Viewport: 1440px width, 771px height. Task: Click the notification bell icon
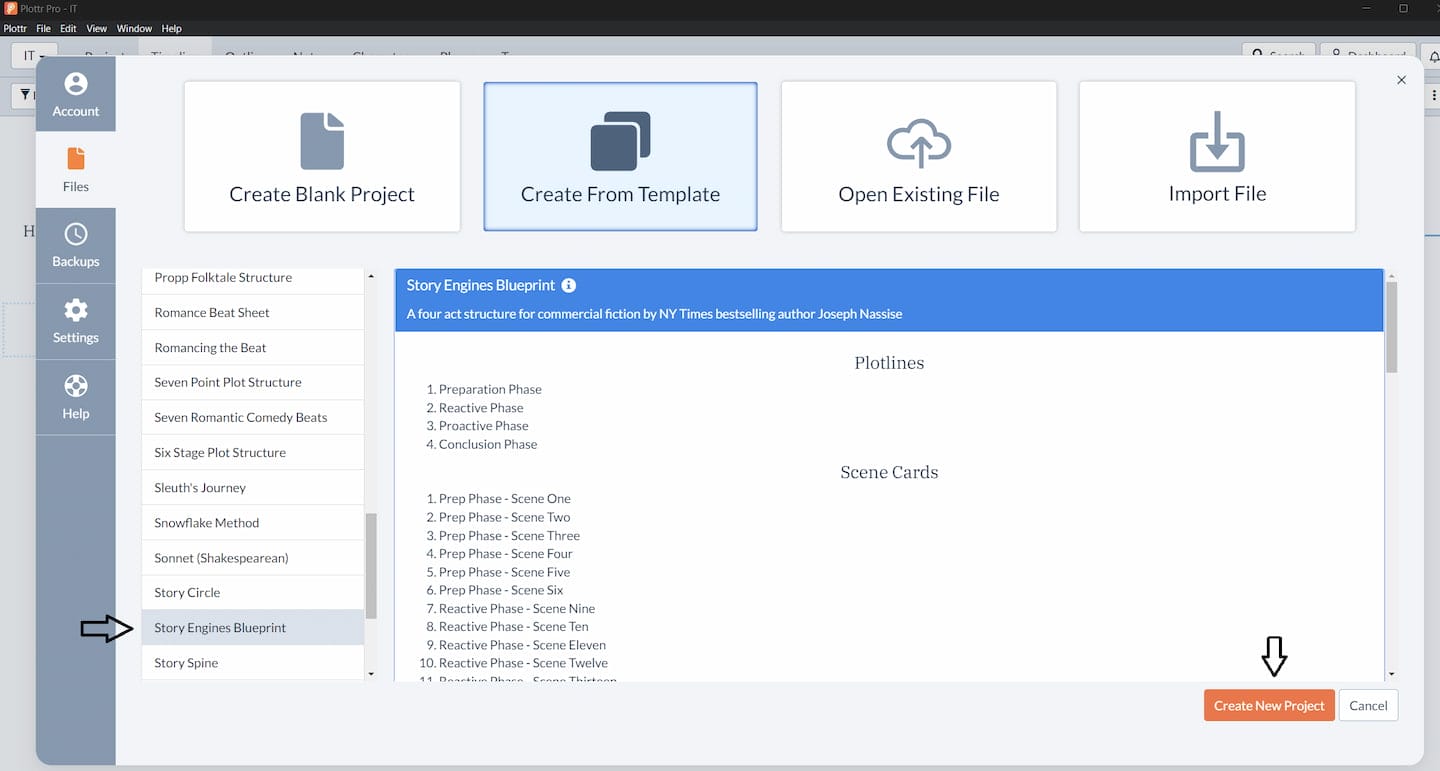(x=1434, y=55)
